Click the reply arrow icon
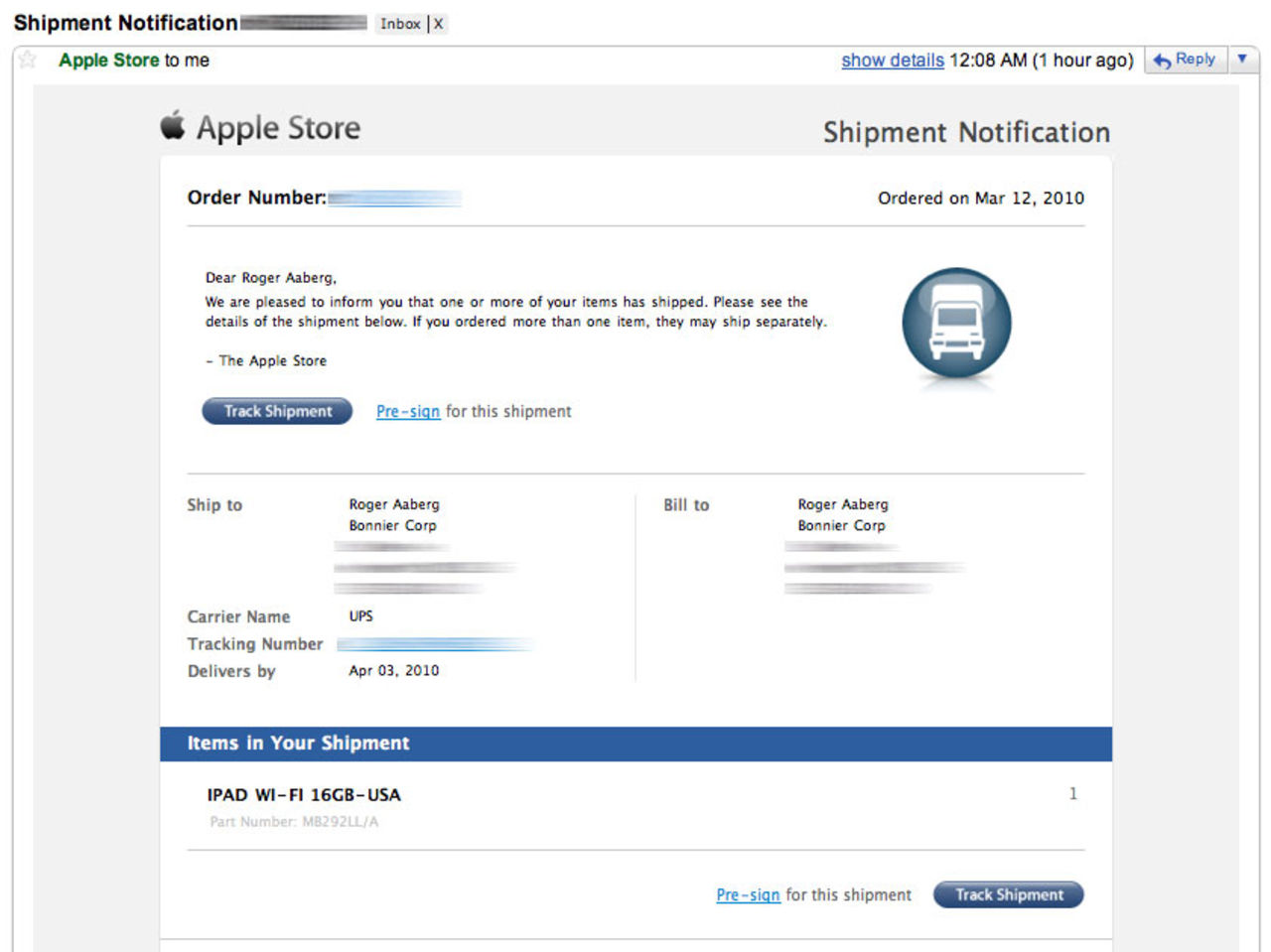Viewport: 1271px width, 952px height. [x=1162, y=61]
